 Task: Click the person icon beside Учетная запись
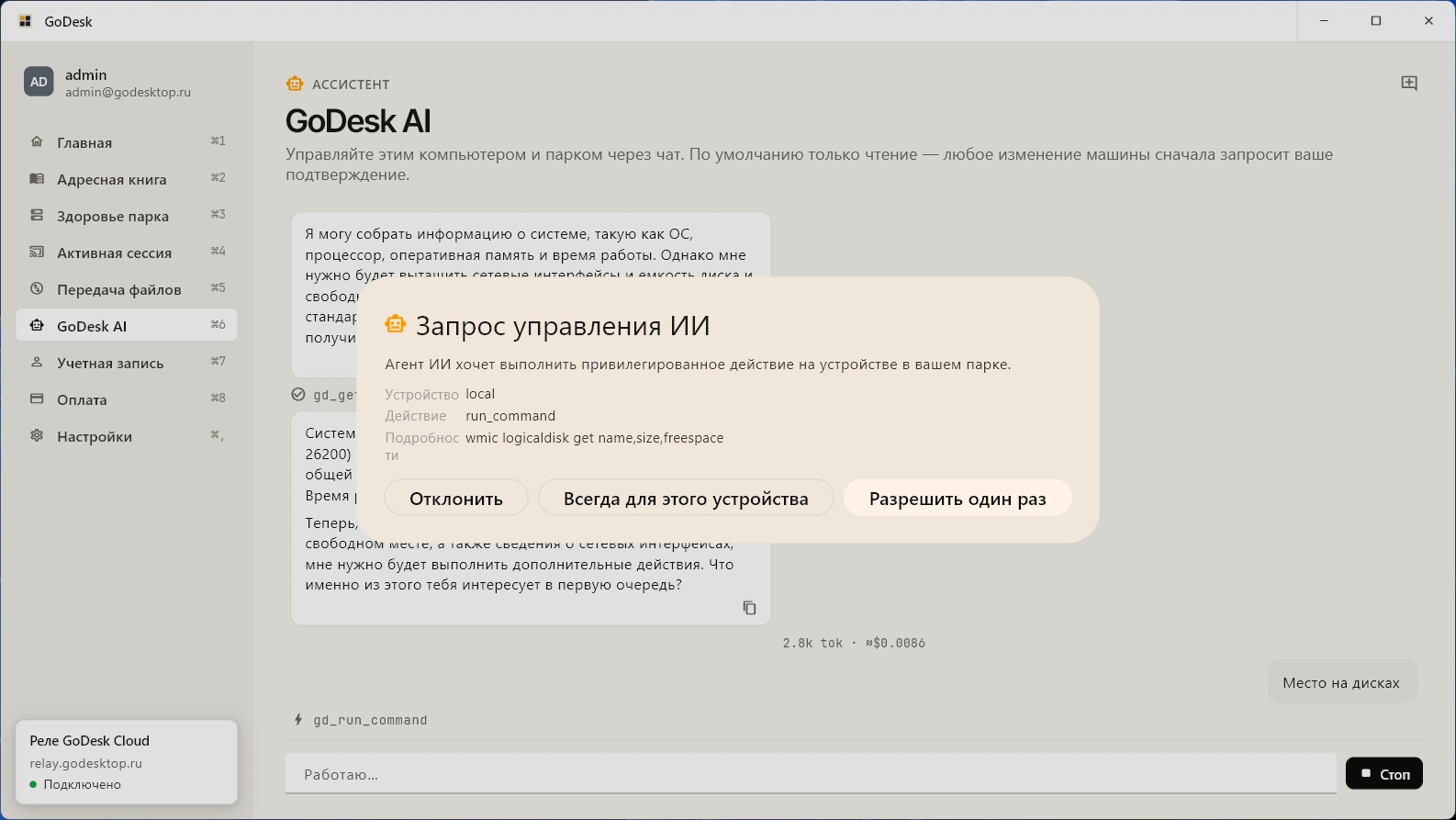(37, 362)
